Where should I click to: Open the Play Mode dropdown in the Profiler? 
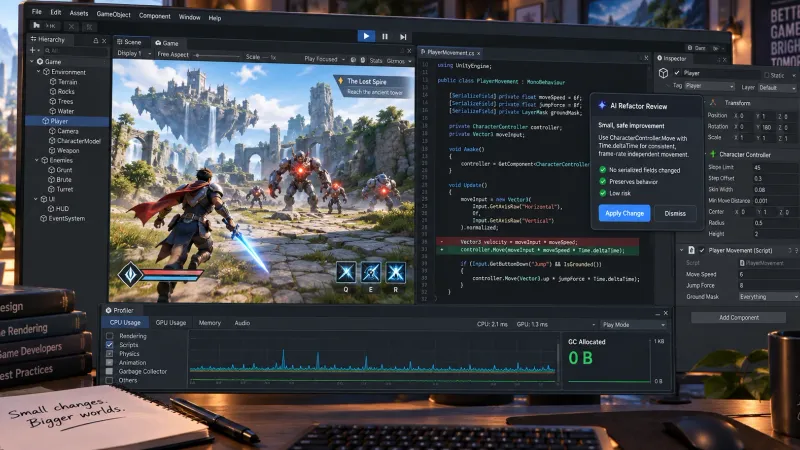(x=633, y=324)
